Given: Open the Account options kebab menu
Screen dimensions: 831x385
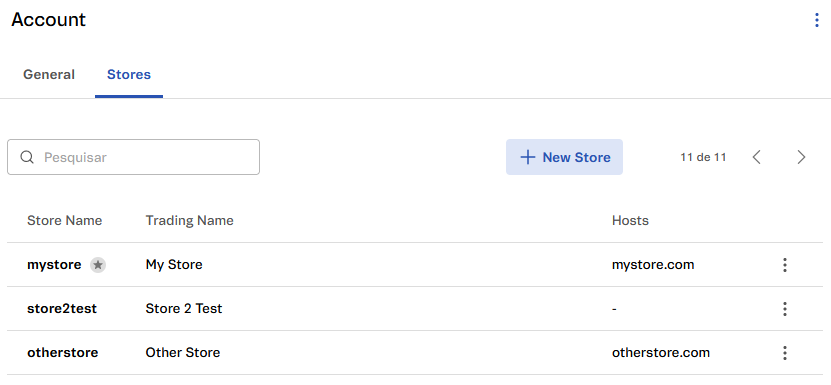Looking at the screenshot, I should click(x=816, y=20).
